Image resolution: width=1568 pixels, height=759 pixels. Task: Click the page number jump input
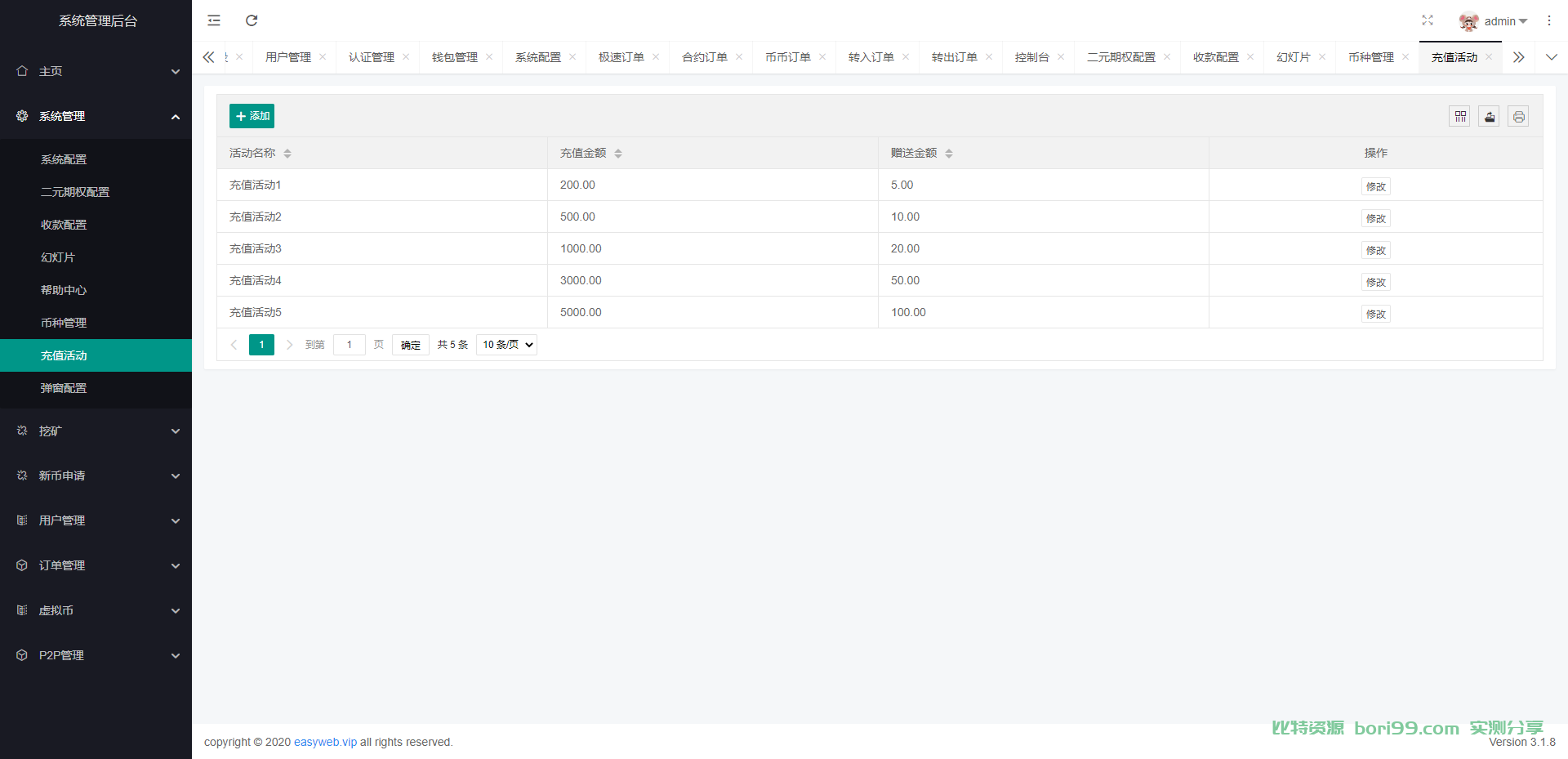(x=350, y=345)
